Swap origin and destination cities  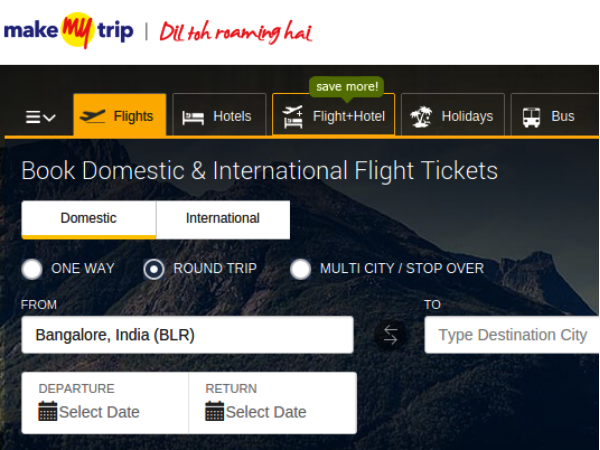tap(390, 336)
